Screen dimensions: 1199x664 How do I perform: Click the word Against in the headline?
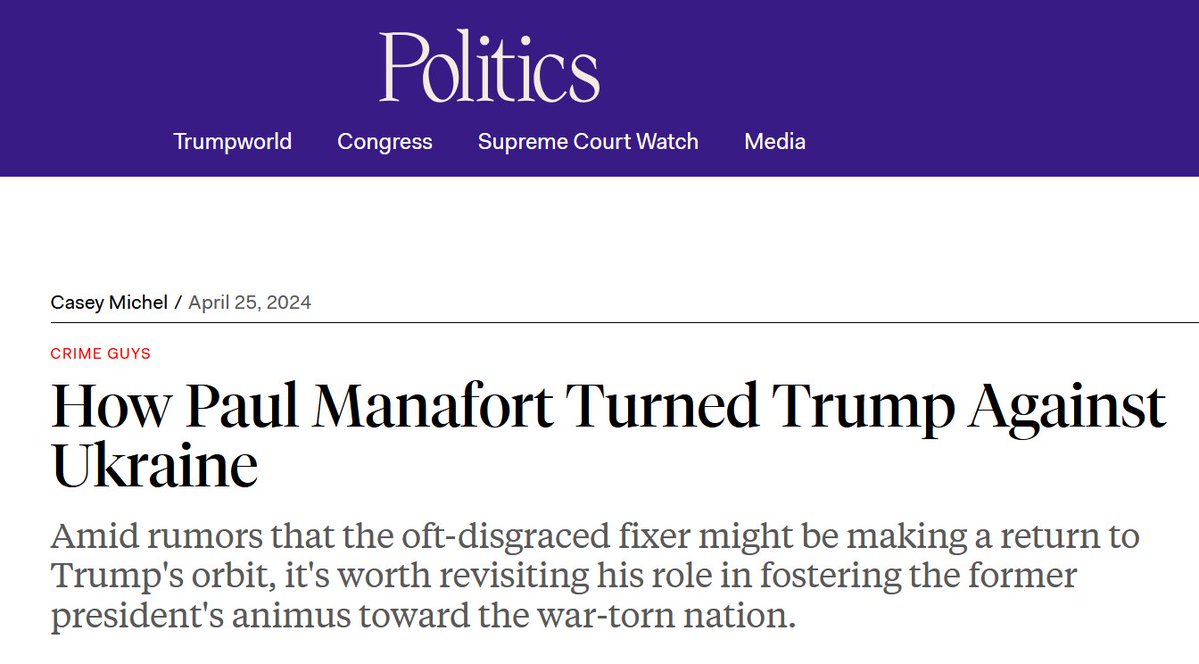click(1067, 408)
